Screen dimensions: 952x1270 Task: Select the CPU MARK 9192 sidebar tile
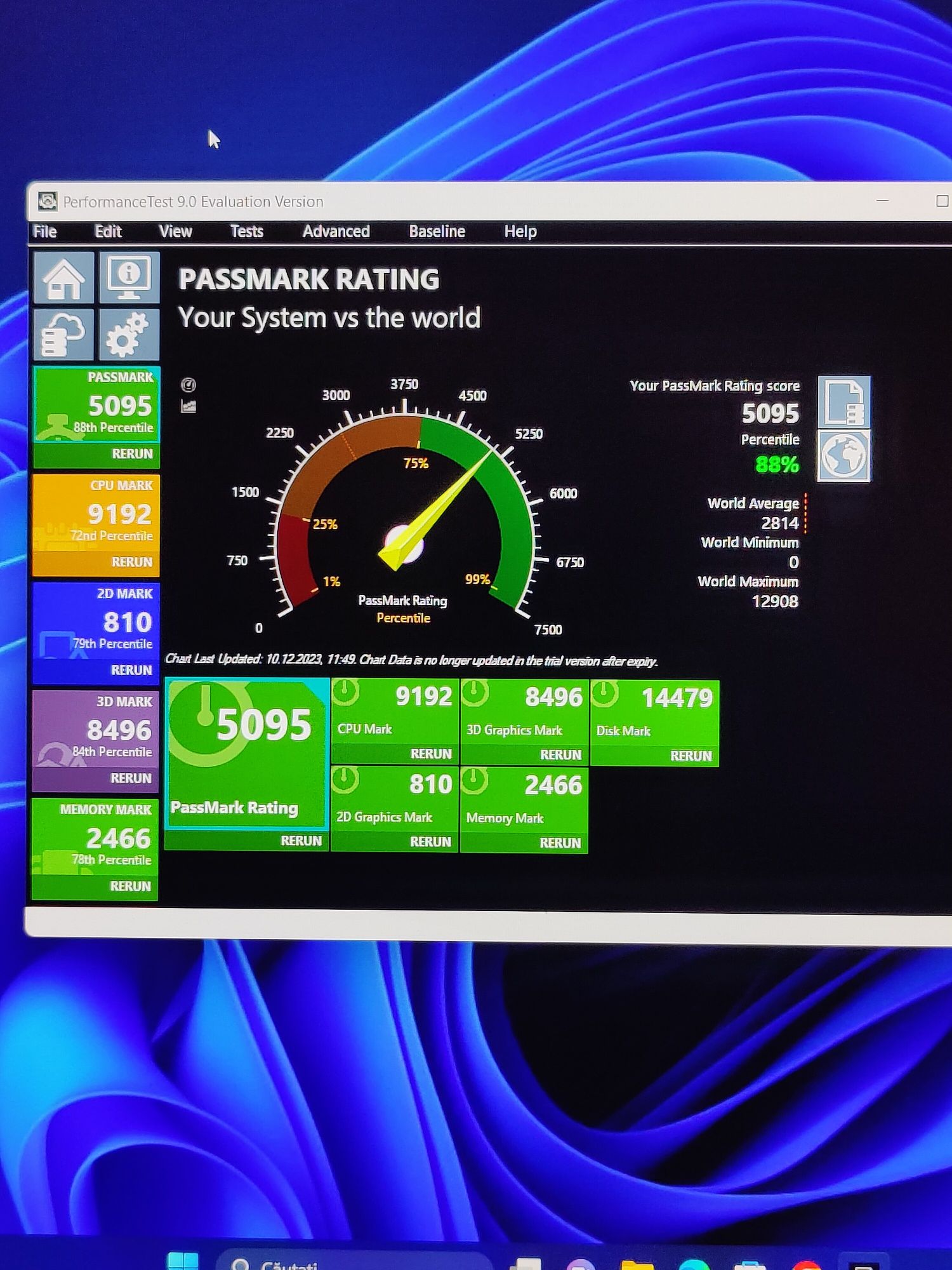(x=96, y=512)
